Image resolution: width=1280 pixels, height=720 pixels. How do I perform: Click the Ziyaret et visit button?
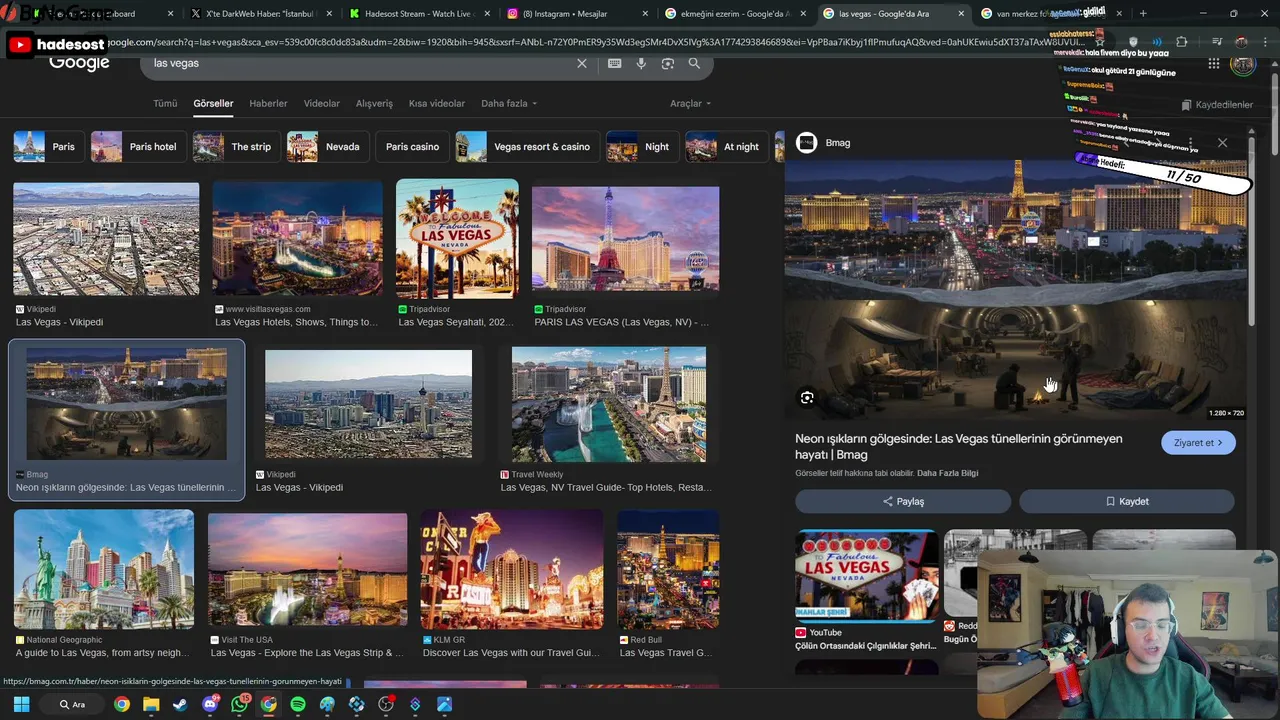[x=1198, y=443]
